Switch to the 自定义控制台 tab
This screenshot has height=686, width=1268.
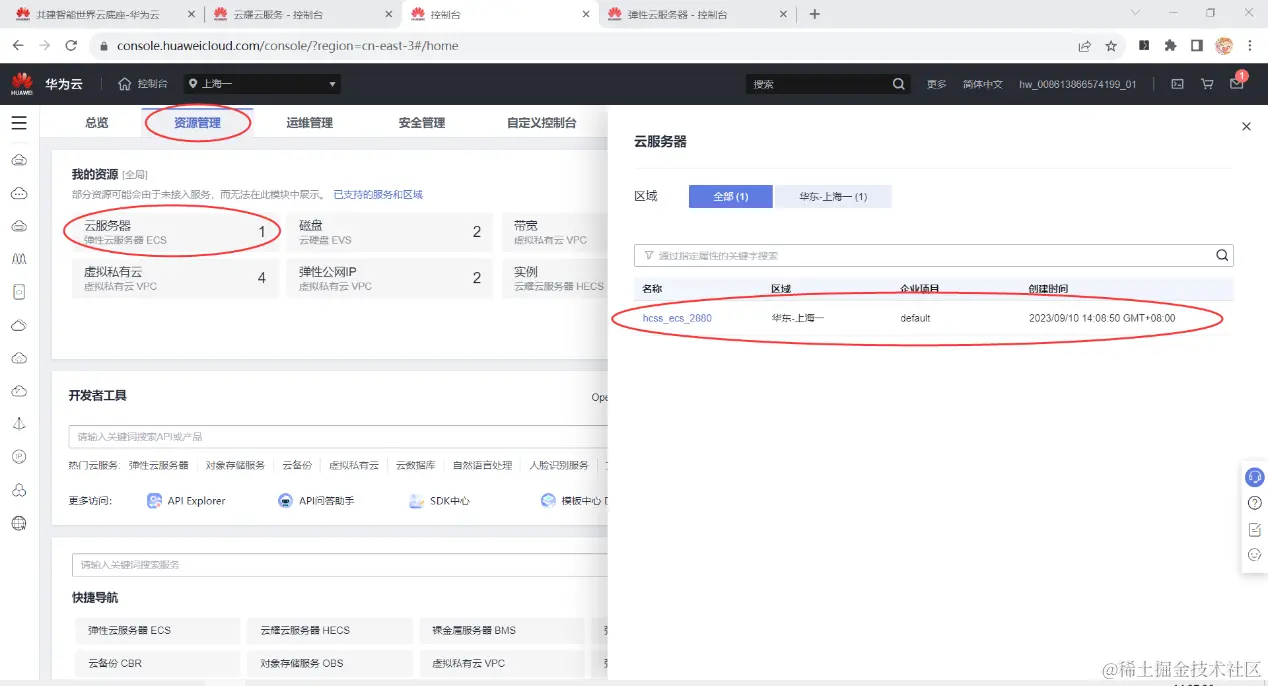point(541,123)
